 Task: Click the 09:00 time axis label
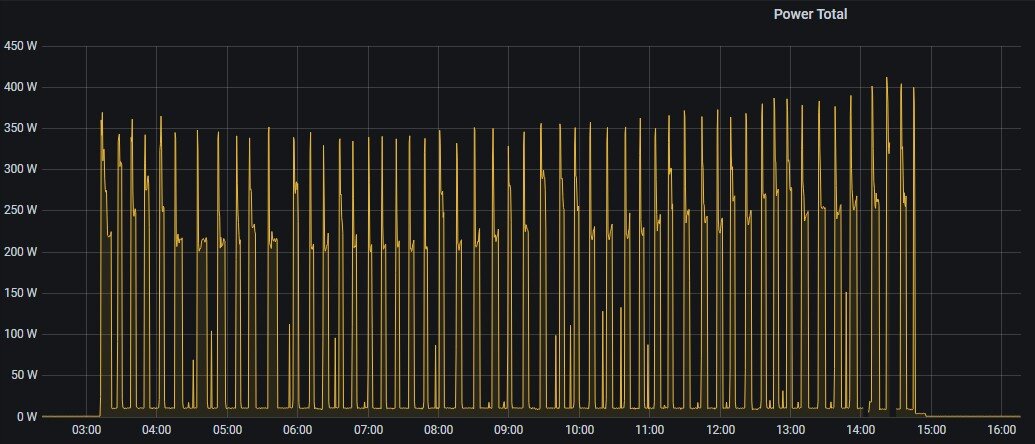509,430
